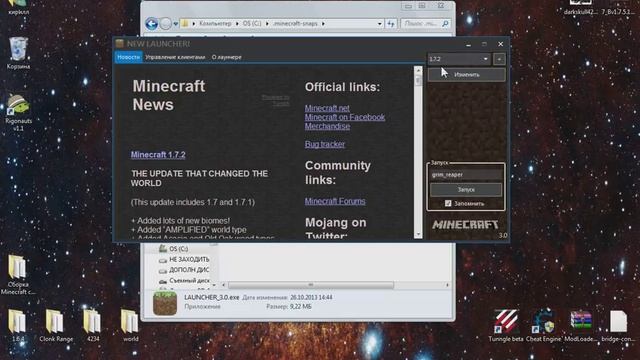Open the Minecraft.net link
Image resolution: width=640 pixels, height=360 pixels.
point(327,108)
